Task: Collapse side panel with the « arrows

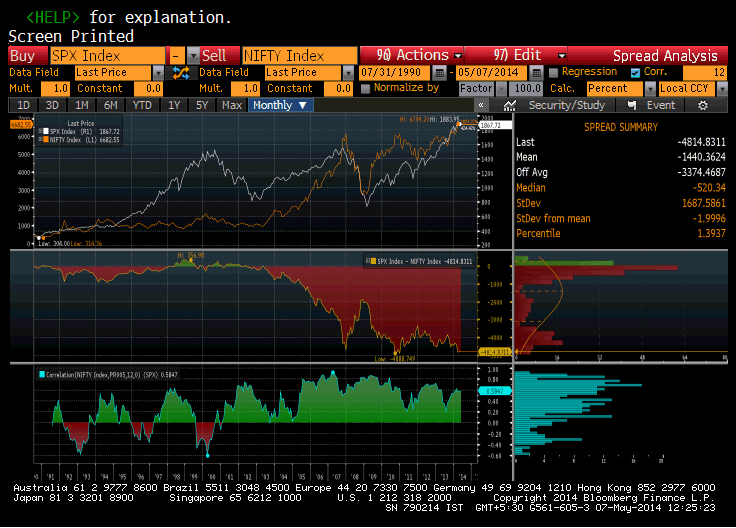Action: point(481,105)
